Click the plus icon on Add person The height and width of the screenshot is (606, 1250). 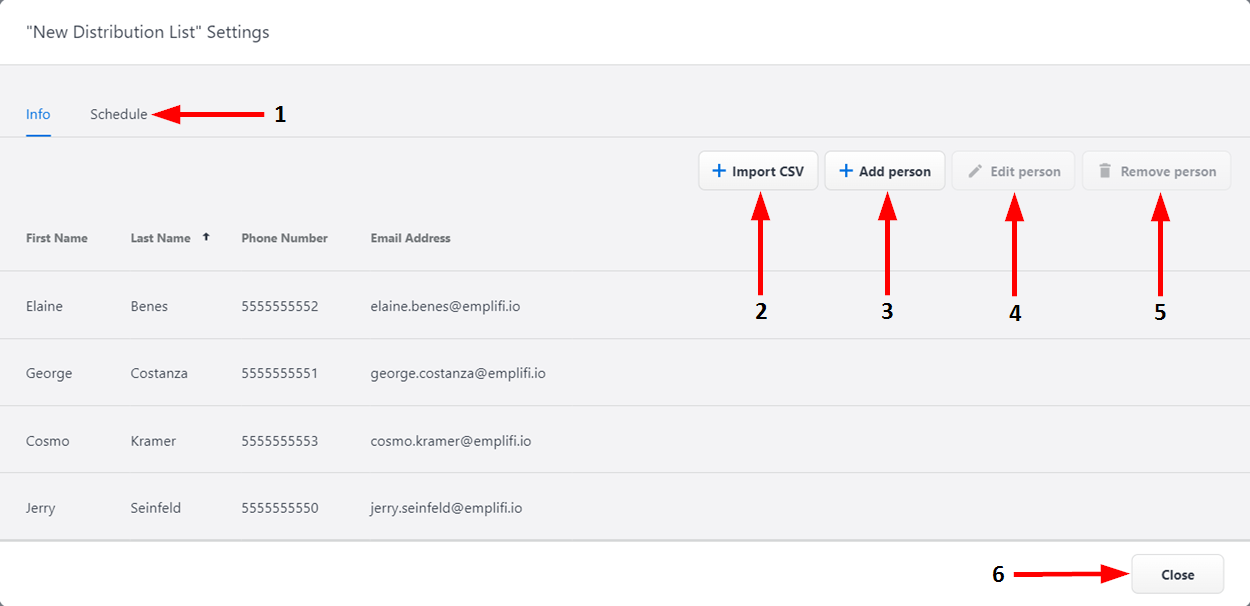coord(846,171)
